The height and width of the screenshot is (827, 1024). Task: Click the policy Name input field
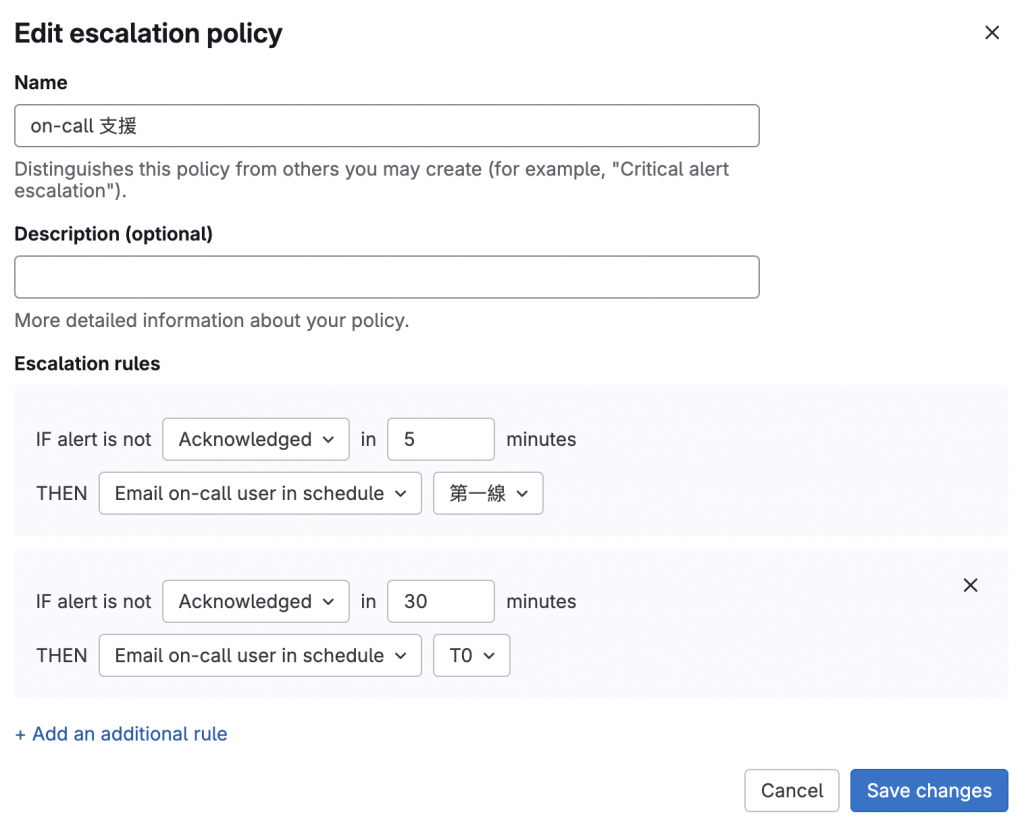[387, 126]
